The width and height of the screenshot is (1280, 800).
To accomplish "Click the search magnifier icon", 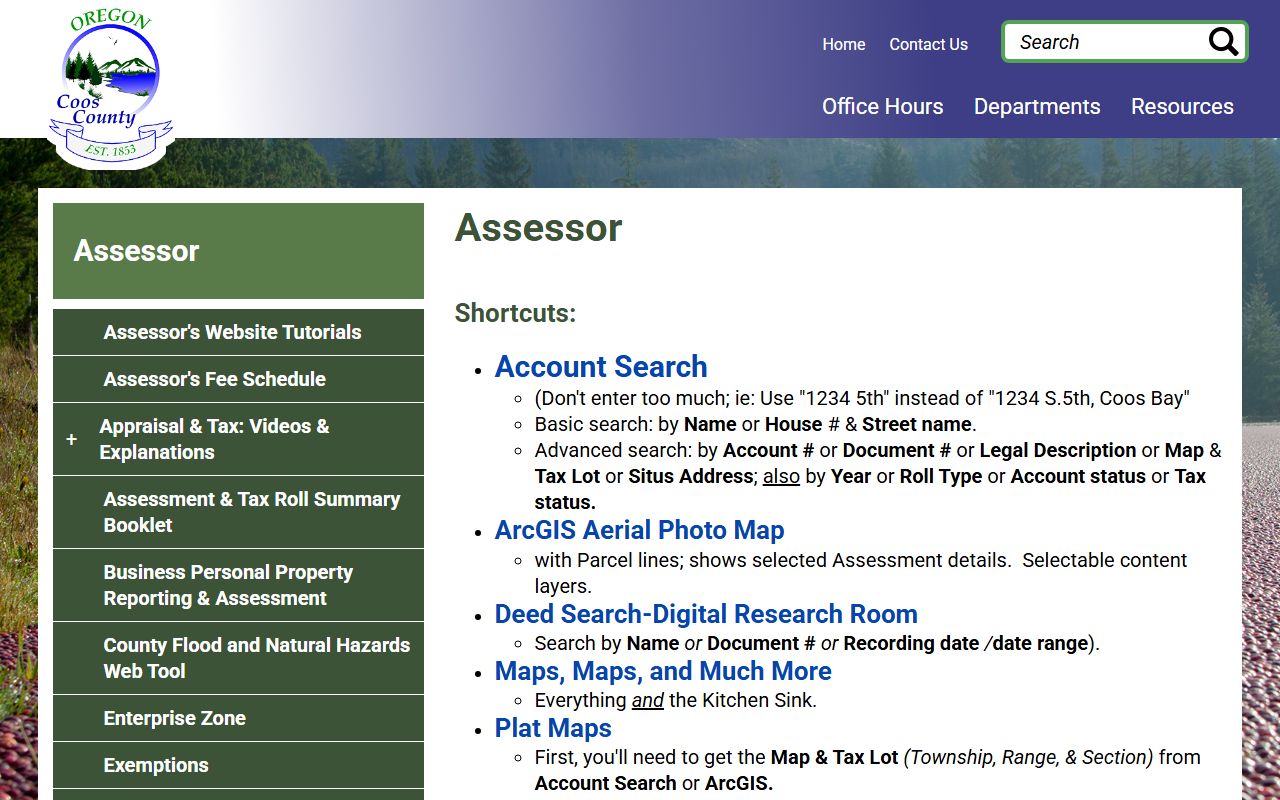I will [1223, 42].
